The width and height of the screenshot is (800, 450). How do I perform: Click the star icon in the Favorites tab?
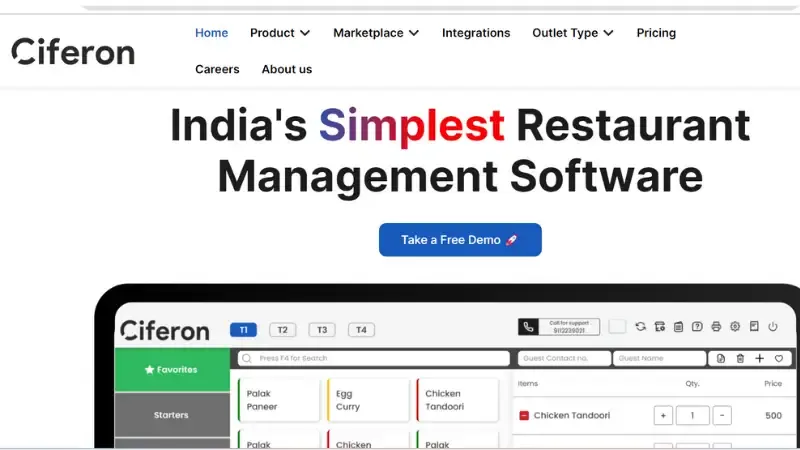tap(149, 369)
